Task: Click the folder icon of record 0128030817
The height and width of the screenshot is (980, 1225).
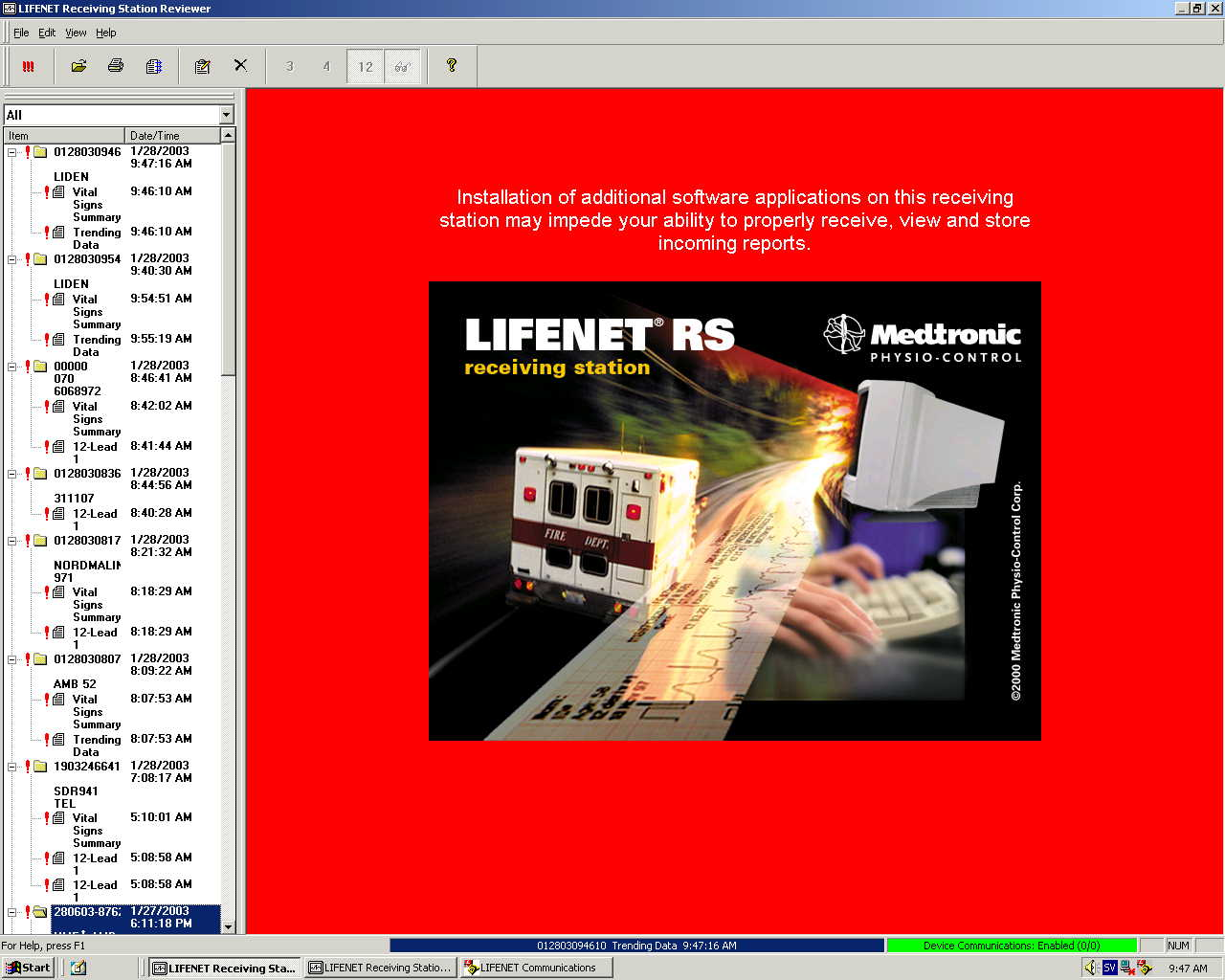Action: click(40, 541)
